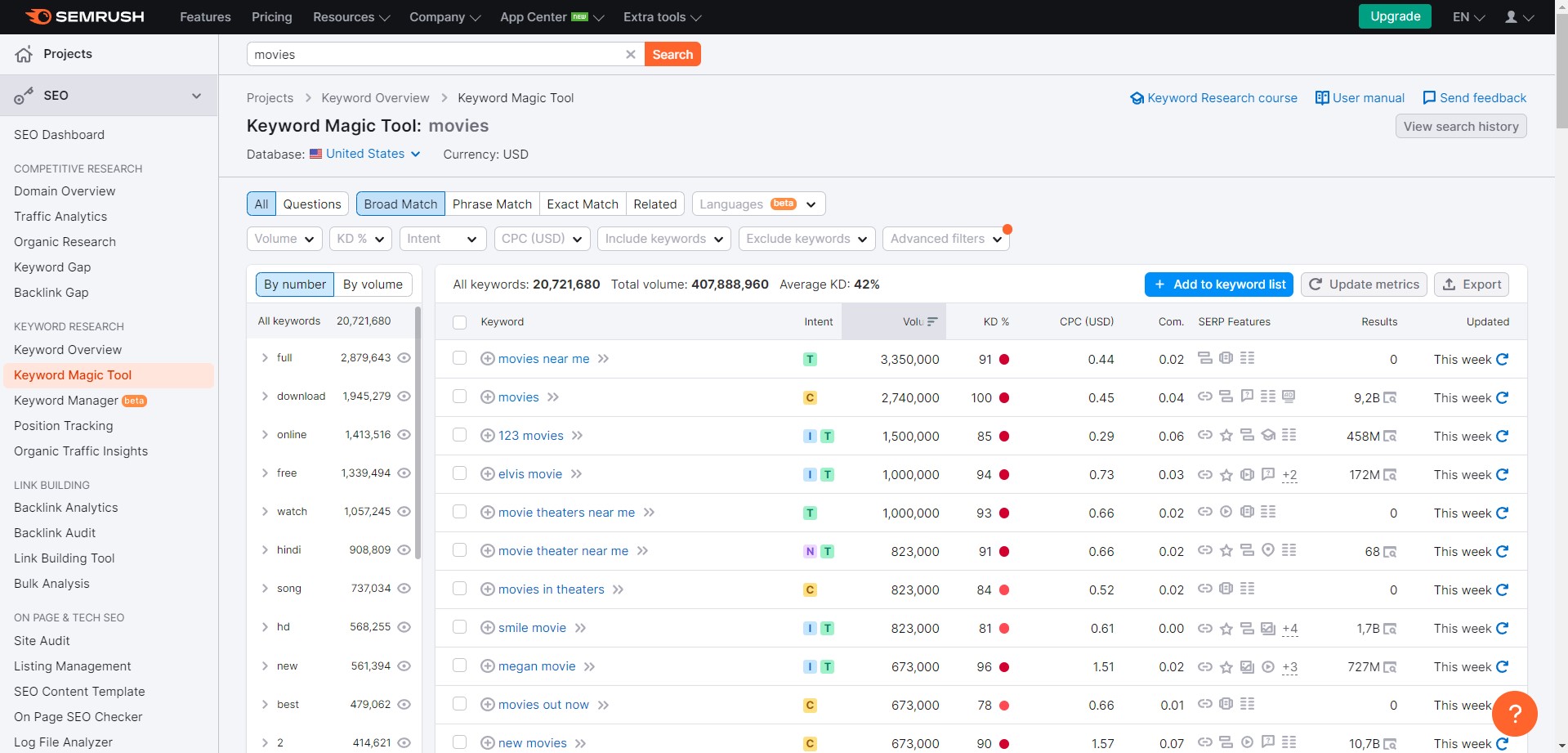Viewport: 1568px width, 753px height.
Task: Check the 'movies' row checkbox
Action: [x=460, y=397]
